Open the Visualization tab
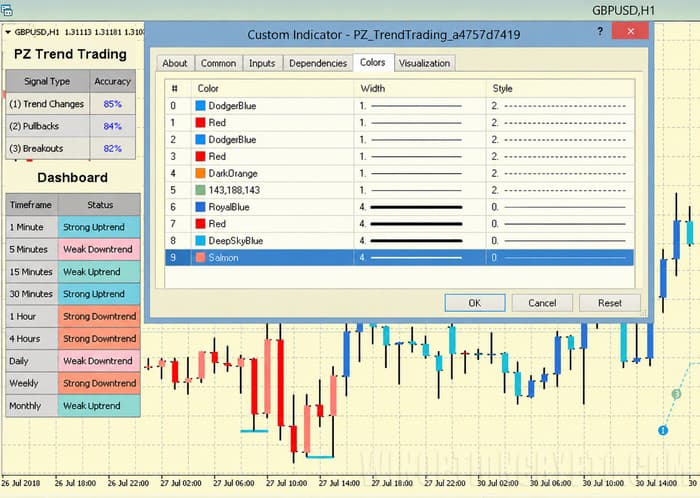700x498 pixels. (424, 63)
